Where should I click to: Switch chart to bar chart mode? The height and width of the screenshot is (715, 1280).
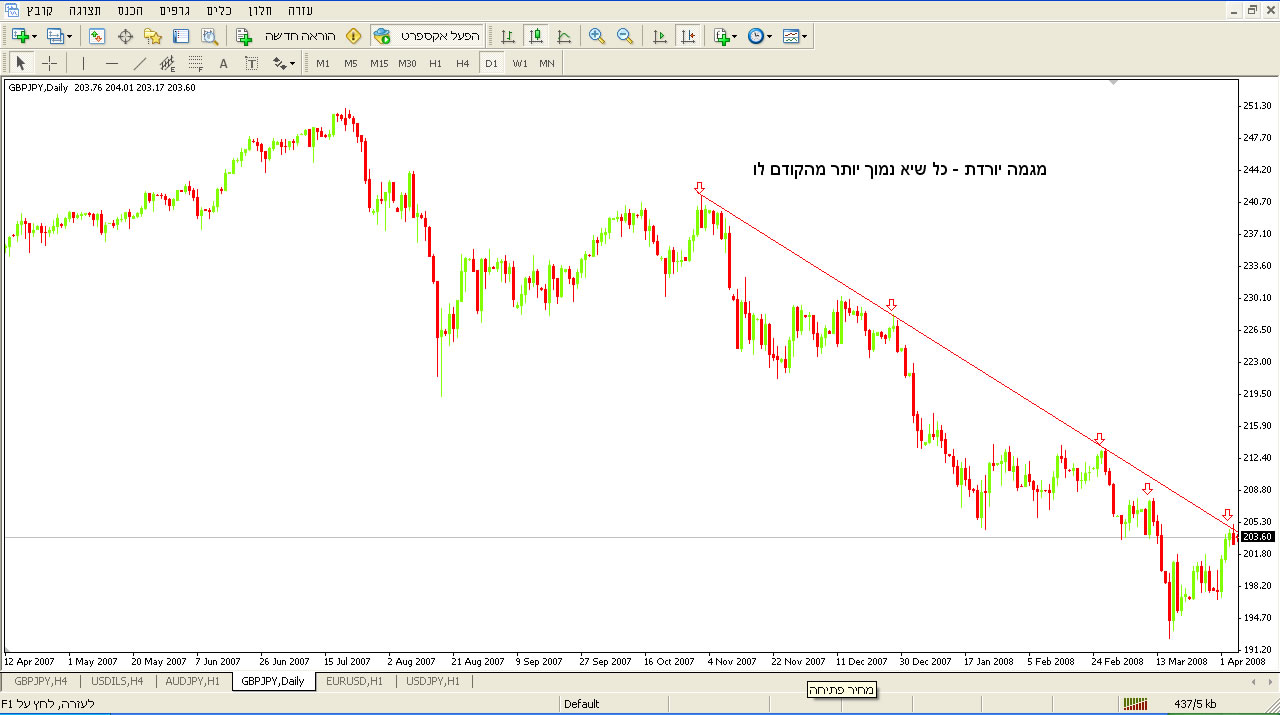click(x=508, y=36)
